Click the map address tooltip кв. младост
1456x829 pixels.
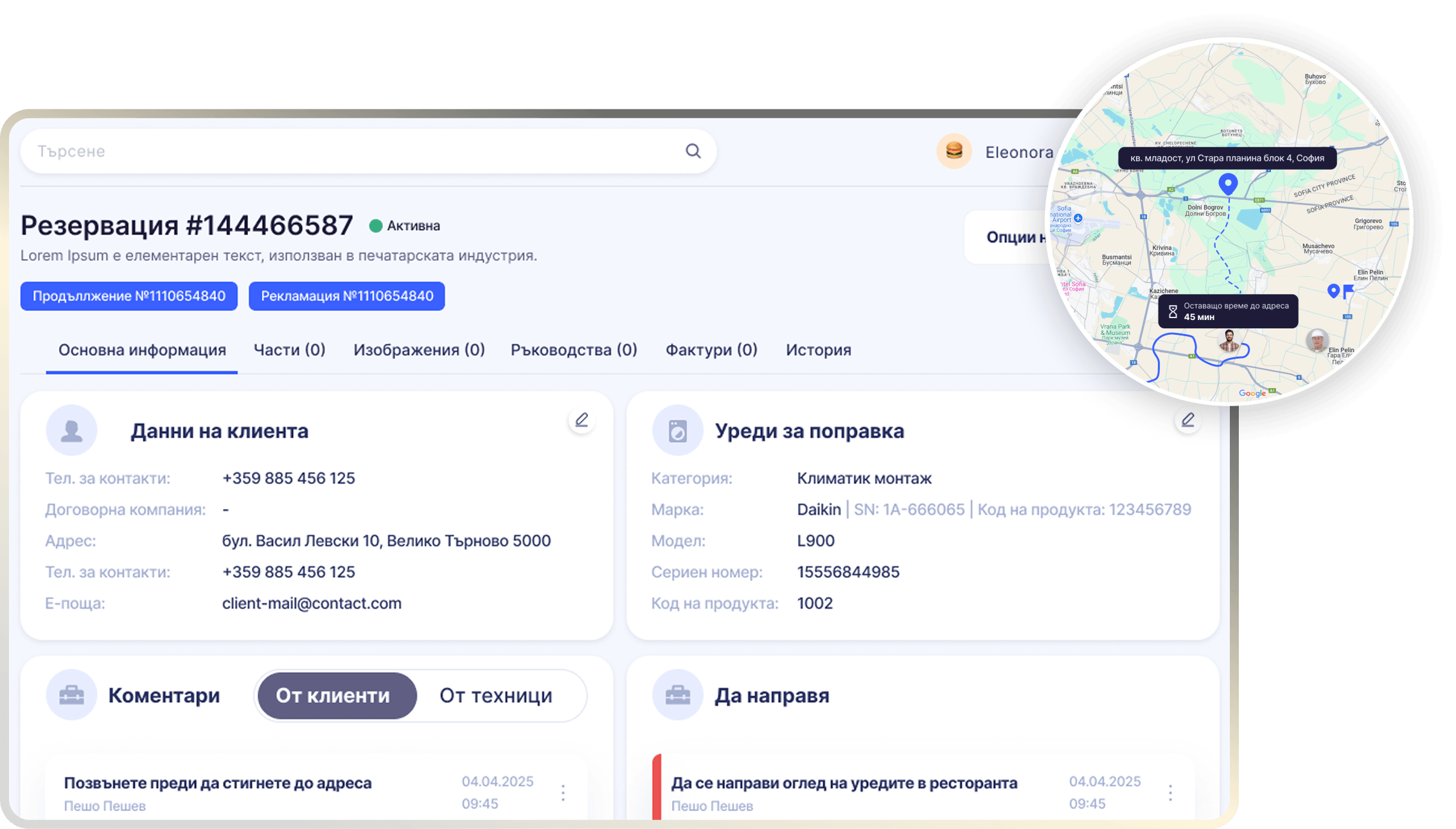pyautogui.click(x=1227, y=158)
